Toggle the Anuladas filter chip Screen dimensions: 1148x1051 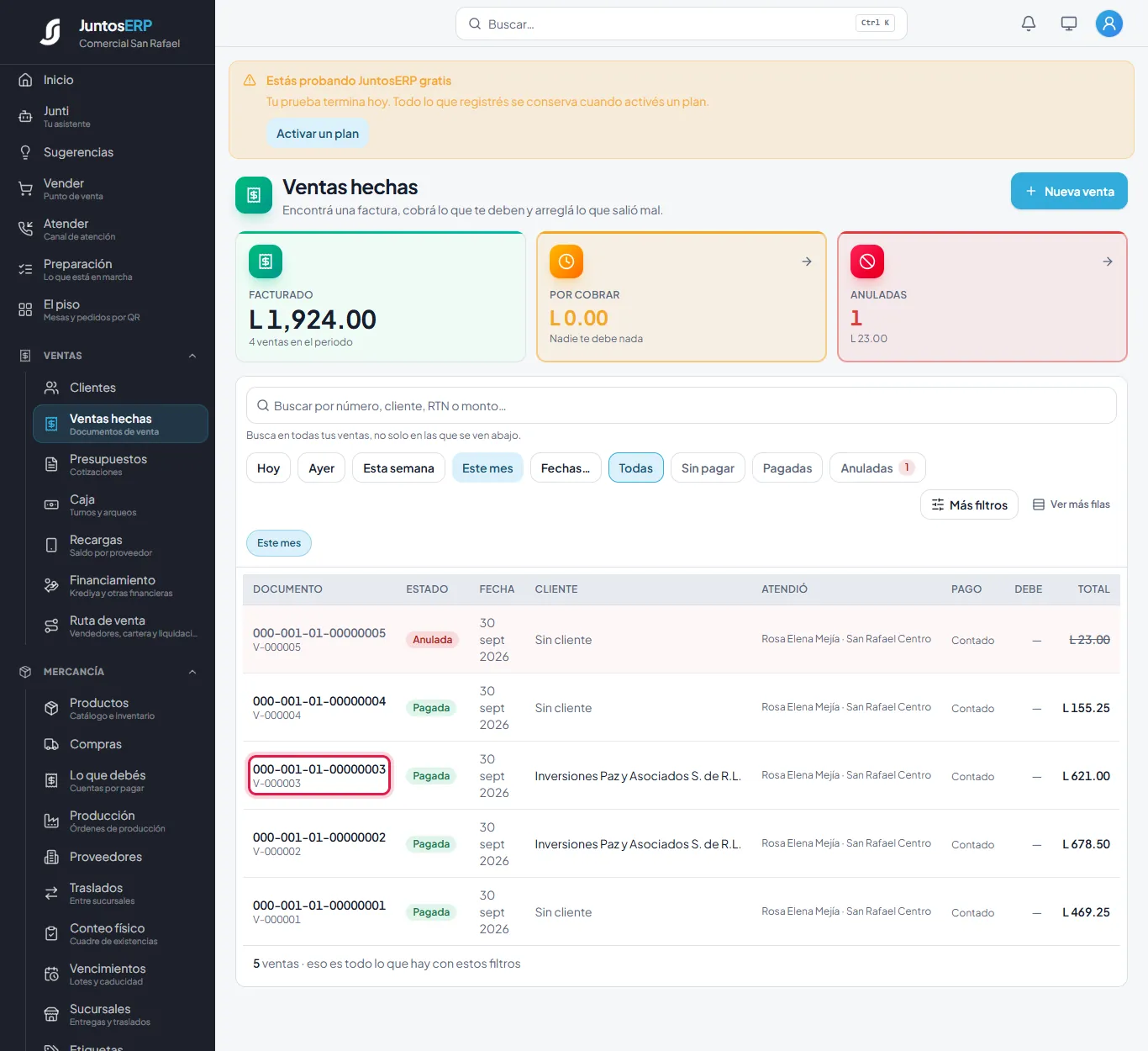point(877,468)
